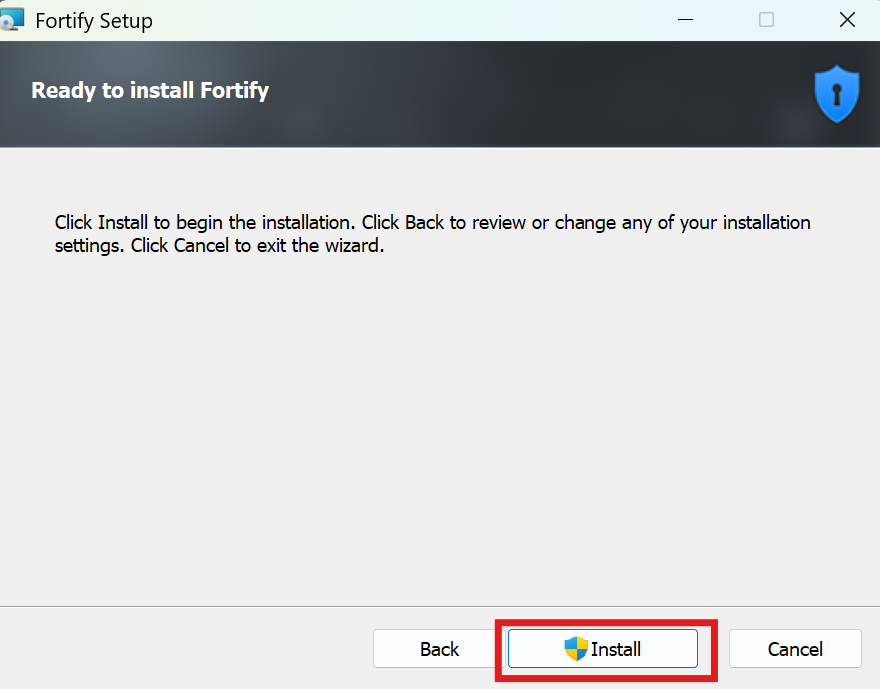The height and width of the screenshot is (689, 880).
Task: Click the empty gray wizard body area
Action: coord(440,420)
